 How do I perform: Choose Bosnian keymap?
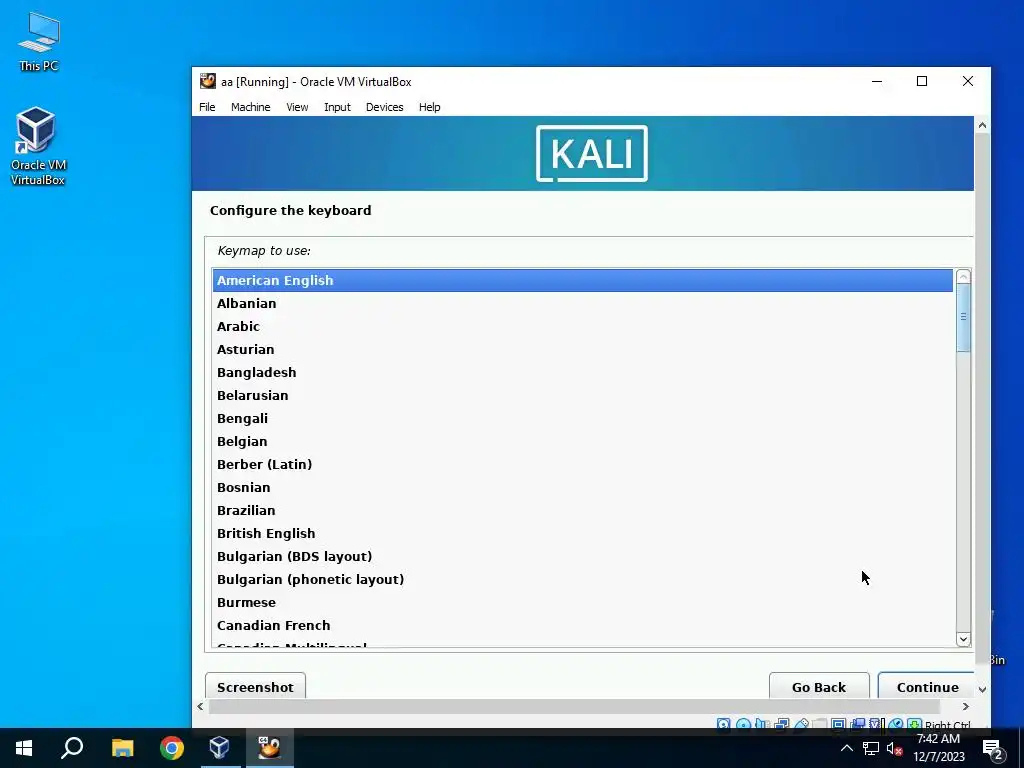(x=583, y=487)
